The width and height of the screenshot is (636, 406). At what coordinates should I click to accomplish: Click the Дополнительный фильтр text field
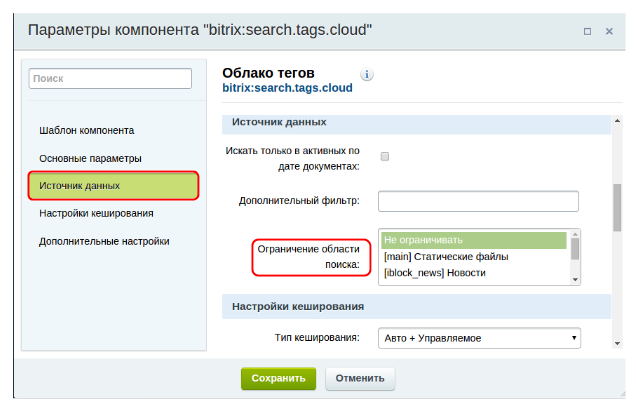coord(479,201)
